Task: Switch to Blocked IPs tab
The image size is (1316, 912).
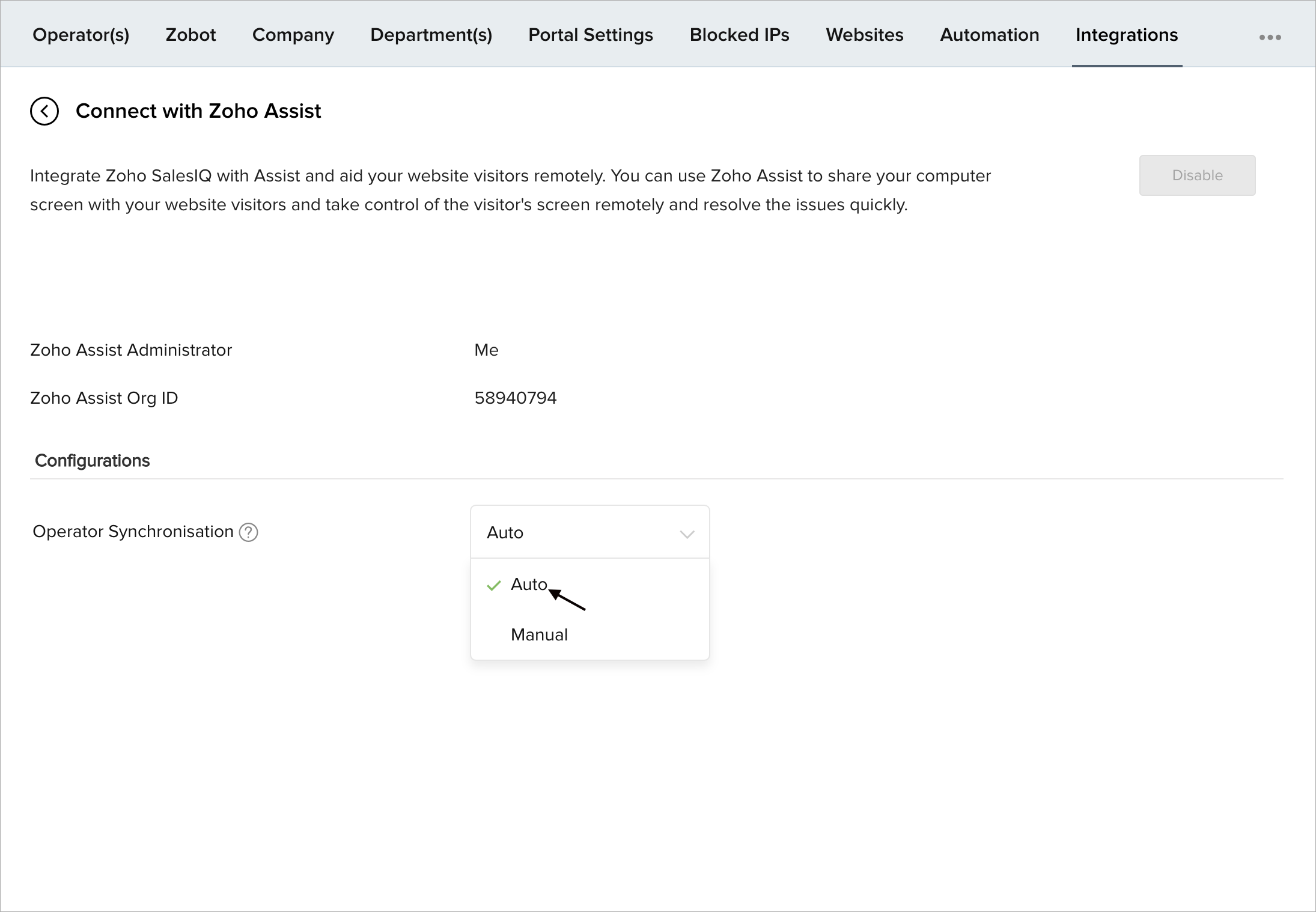Action: [740, 35]
